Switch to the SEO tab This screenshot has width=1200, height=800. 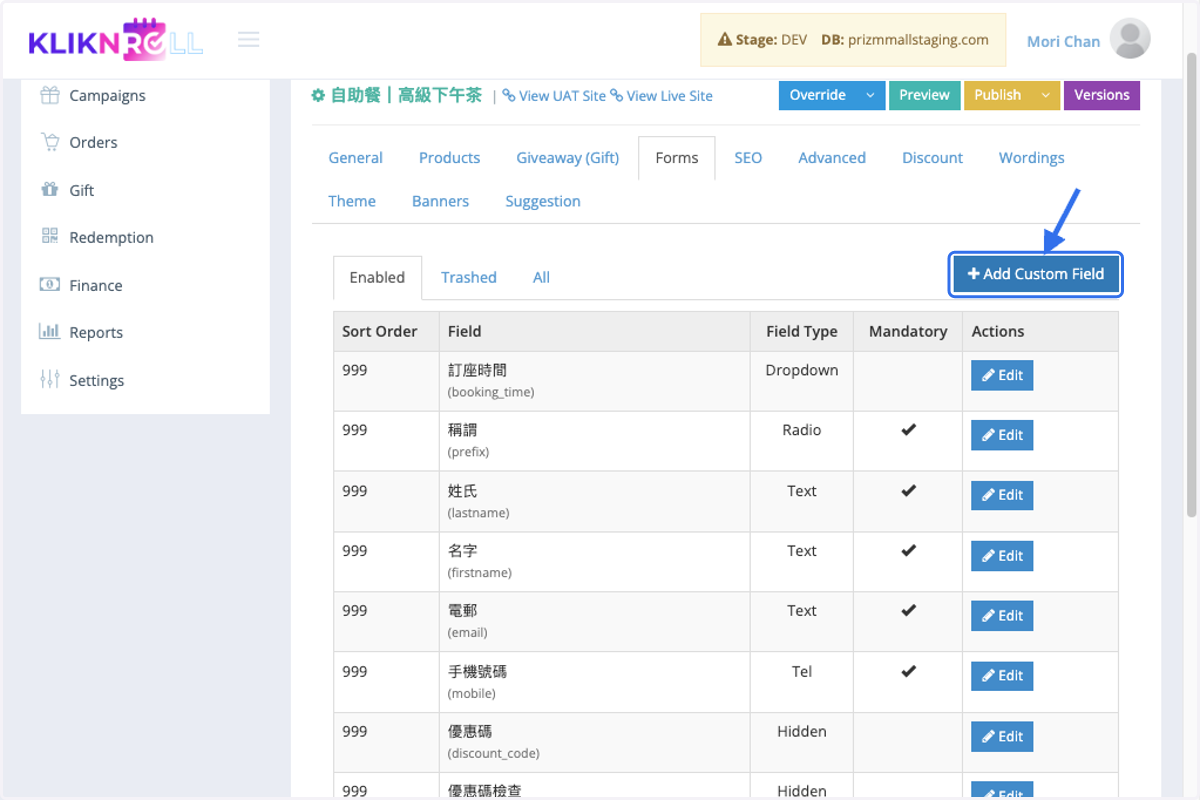tap(748, 158)
